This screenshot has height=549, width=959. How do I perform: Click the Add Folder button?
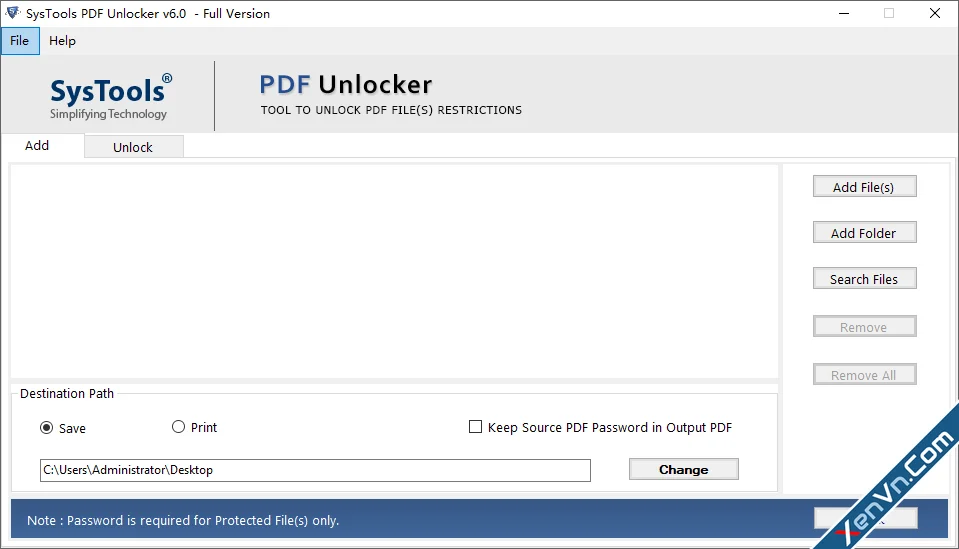(x=864, y=233)
